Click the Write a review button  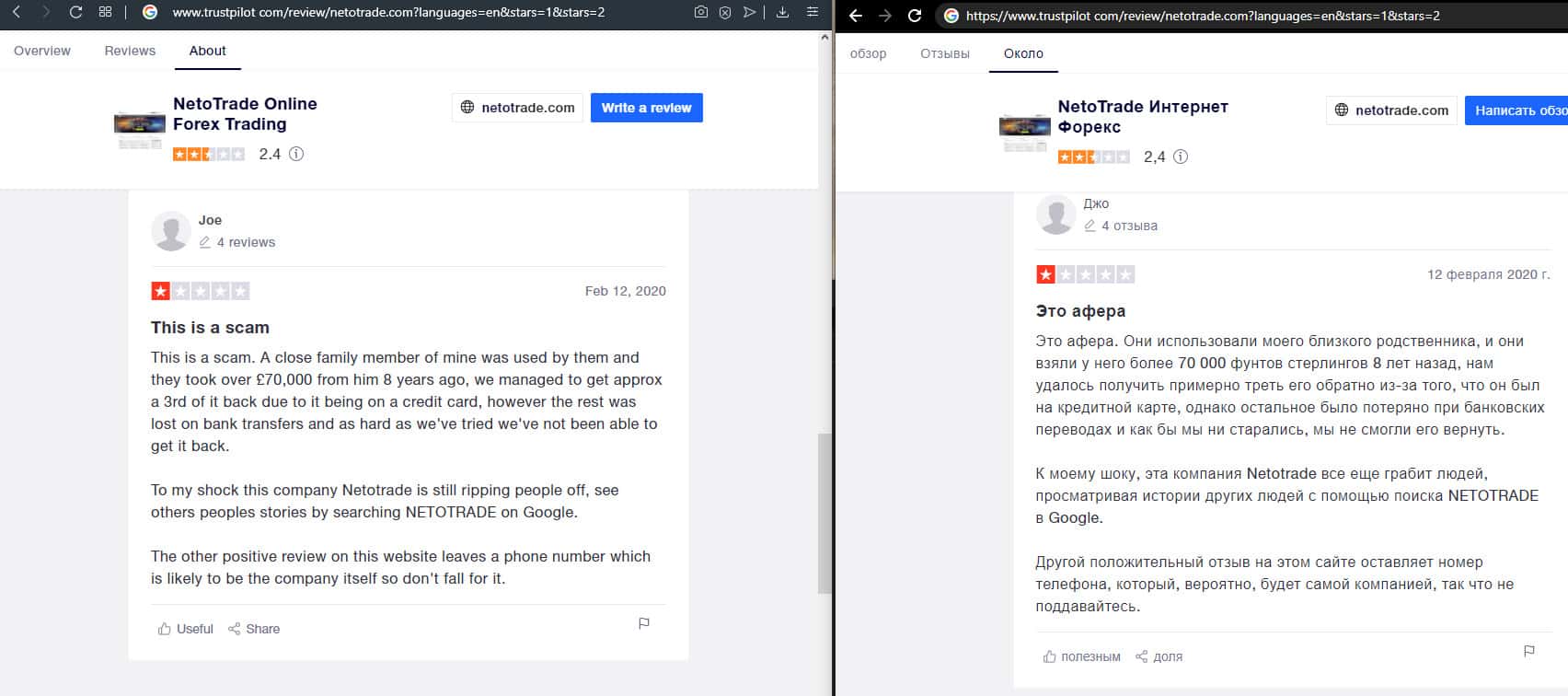pos(646,108)
